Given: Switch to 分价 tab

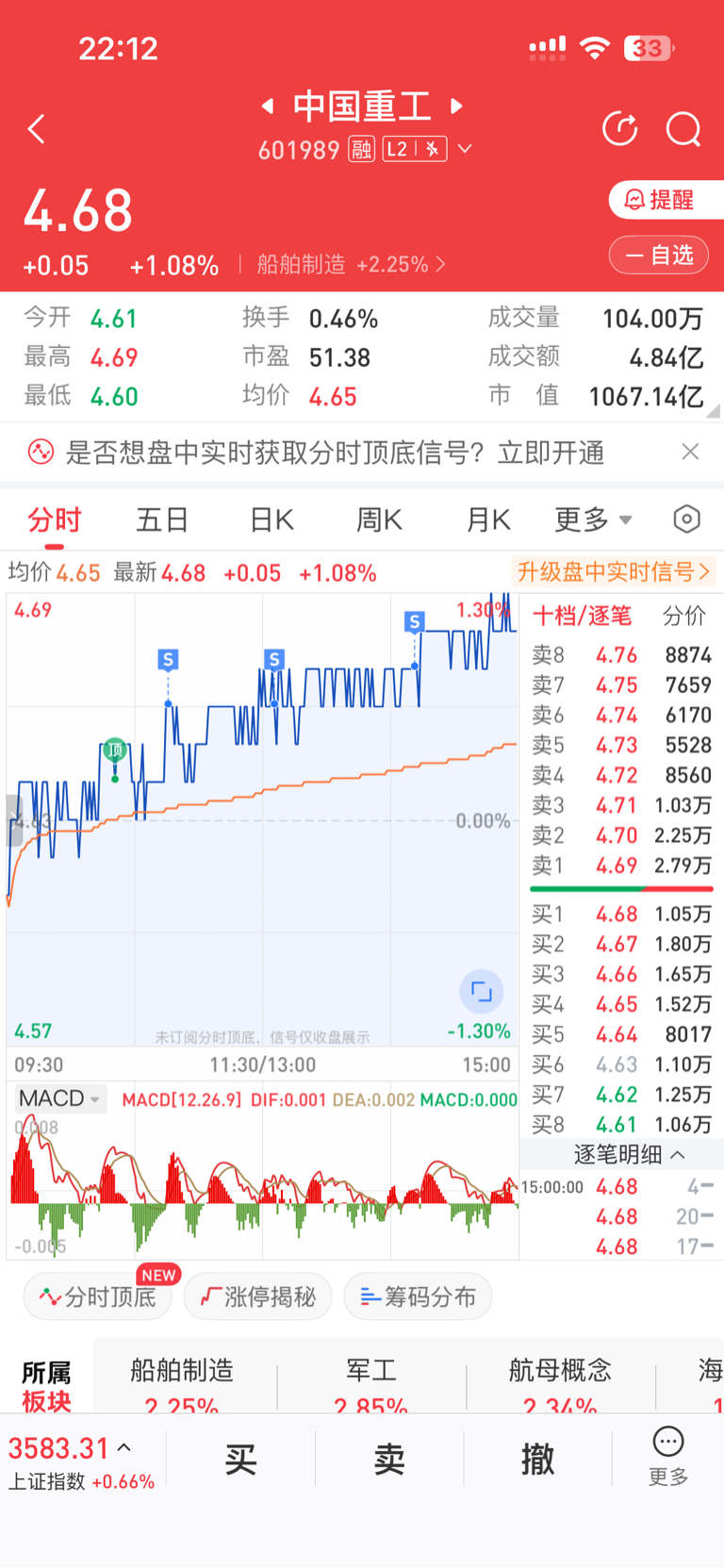Looking at the screenshot, I should click(683, 617).
